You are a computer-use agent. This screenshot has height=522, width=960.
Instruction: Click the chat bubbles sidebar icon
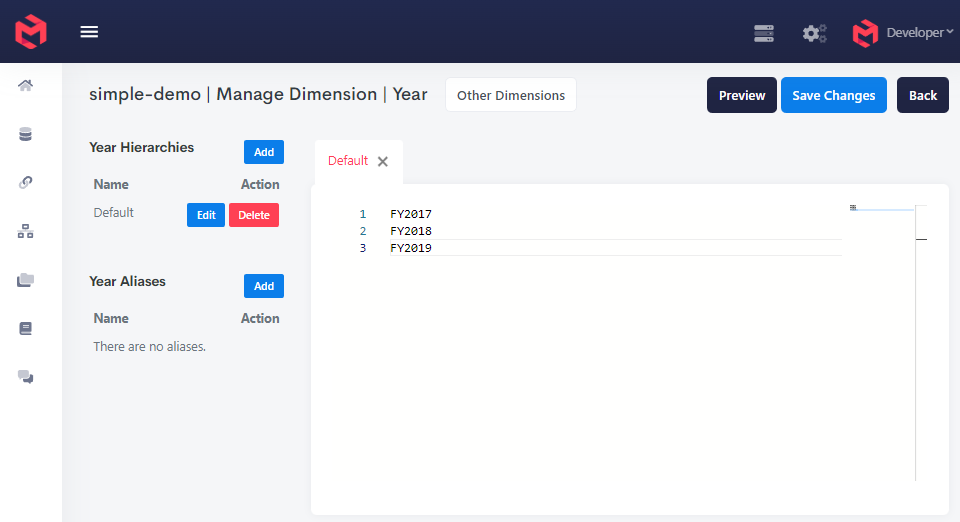[x=26, y=377]
